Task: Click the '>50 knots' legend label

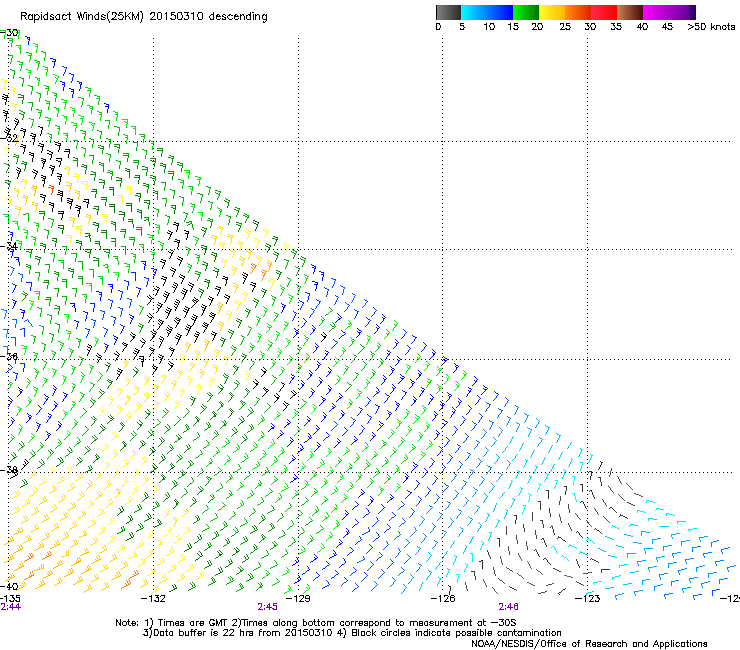Action: [711, 27]
